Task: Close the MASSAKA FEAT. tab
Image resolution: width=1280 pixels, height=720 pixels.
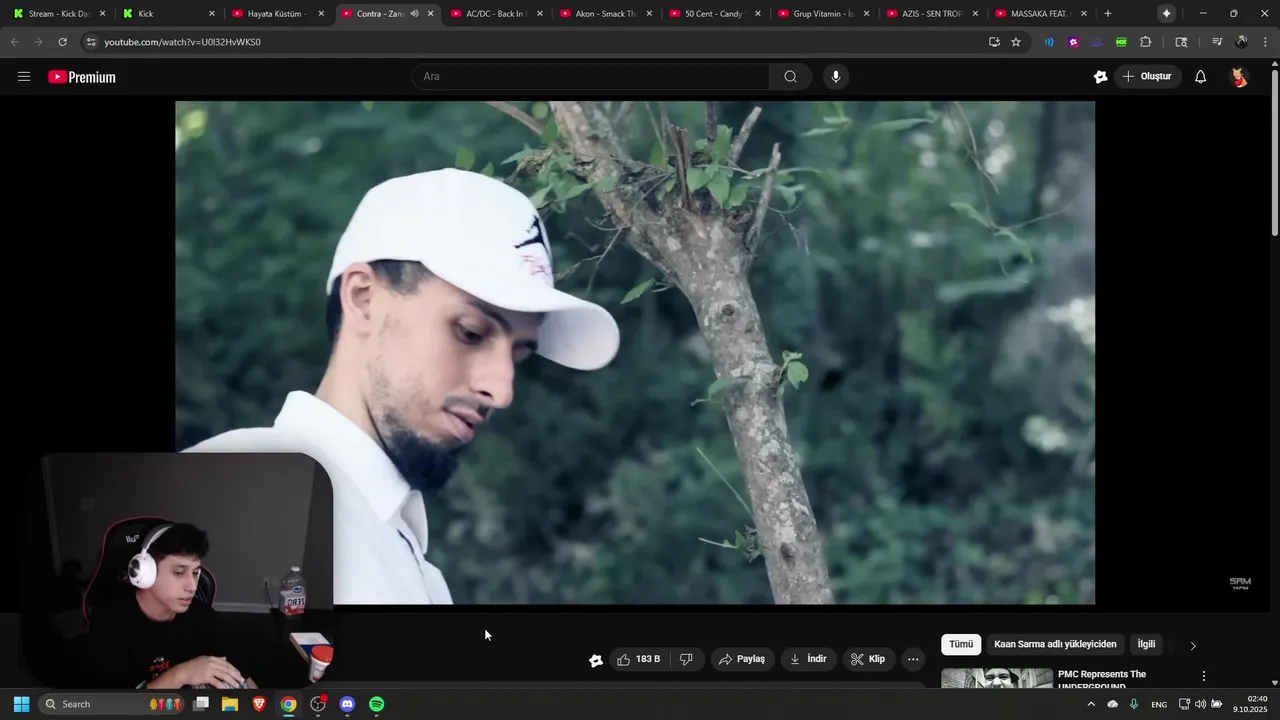Action: [x=1084, y=14]
